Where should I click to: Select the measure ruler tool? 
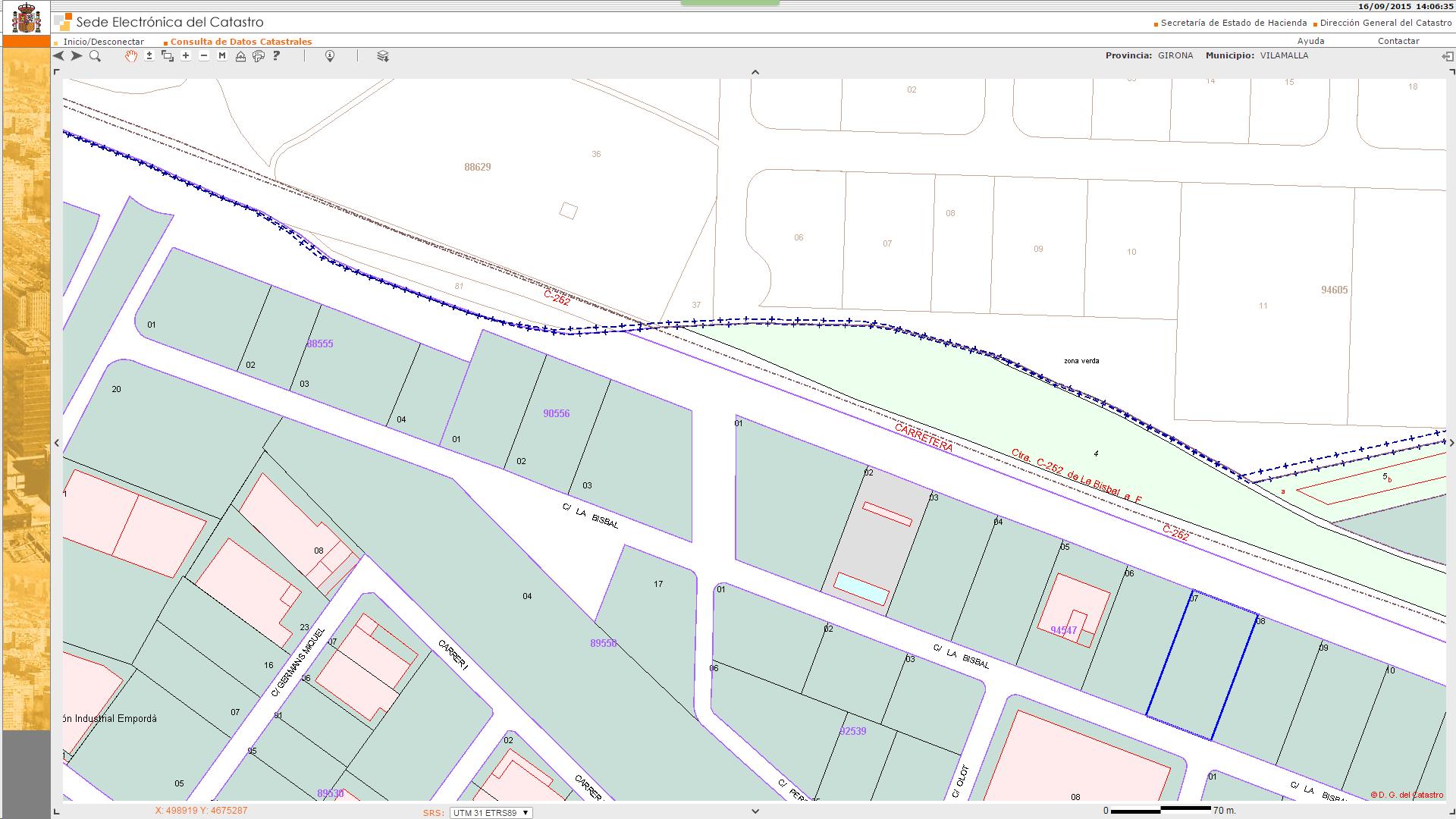coord(240,56)
